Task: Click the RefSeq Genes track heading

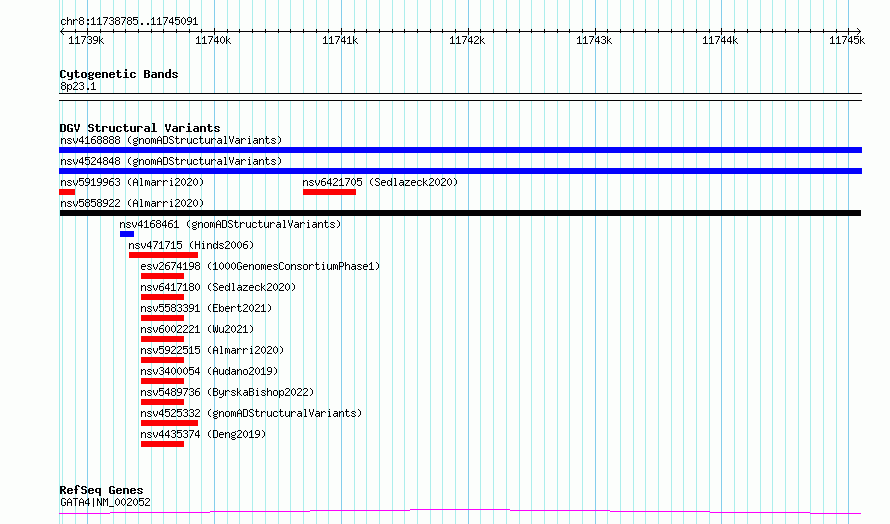Action: tap(101, 490)
